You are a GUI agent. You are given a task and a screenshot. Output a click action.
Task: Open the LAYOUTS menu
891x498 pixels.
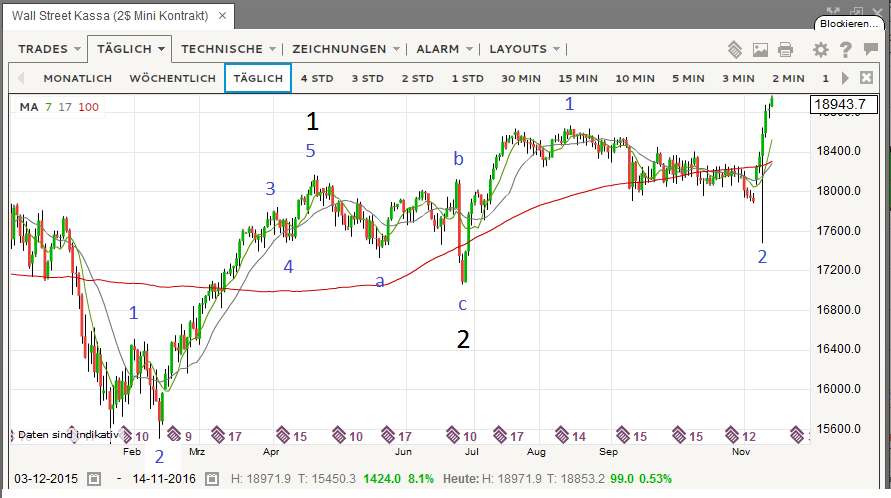pyautogui.click(x=524, y=49)
